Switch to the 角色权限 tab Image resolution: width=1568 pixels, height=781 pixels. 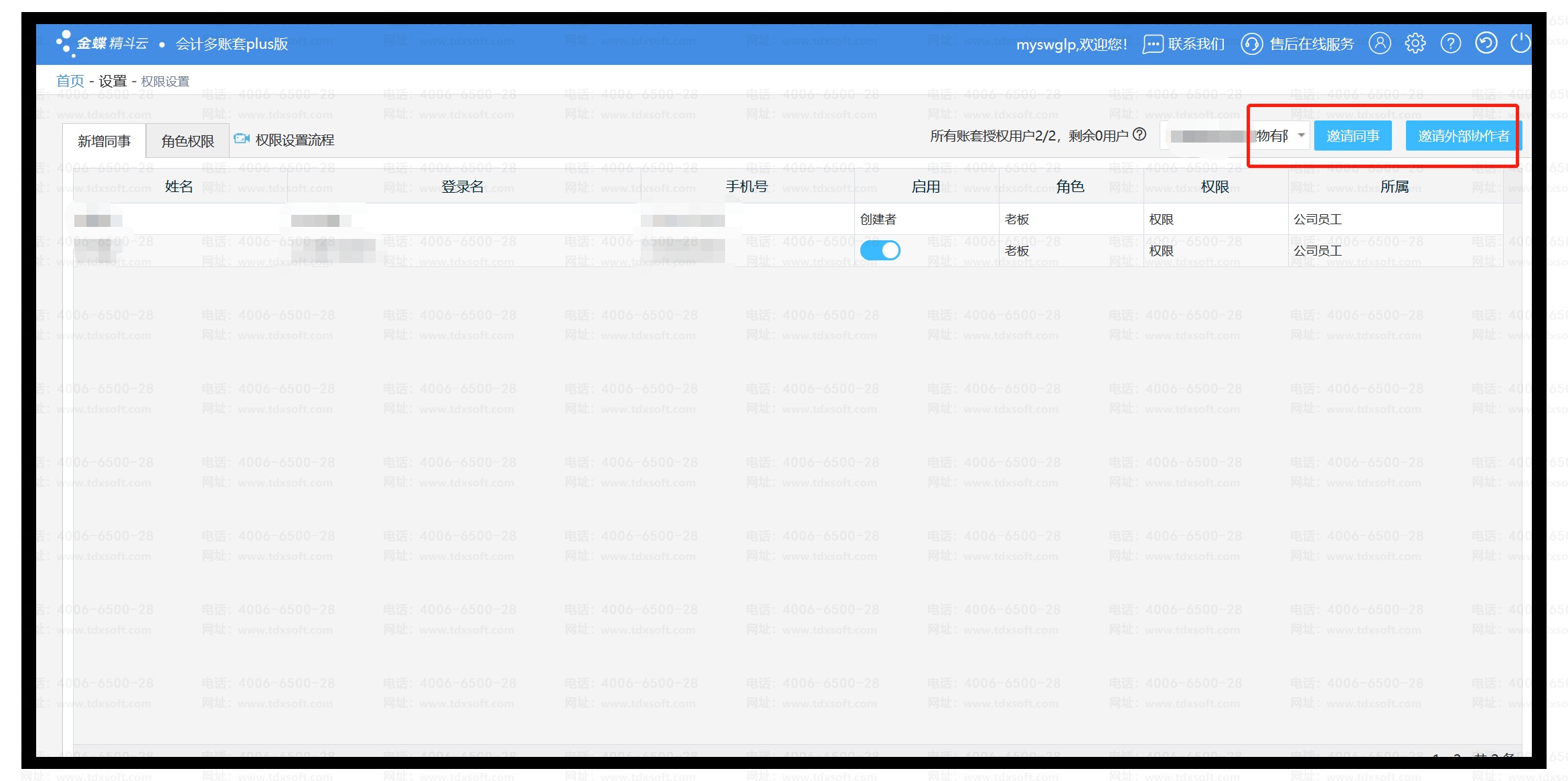tap(187, 141)
